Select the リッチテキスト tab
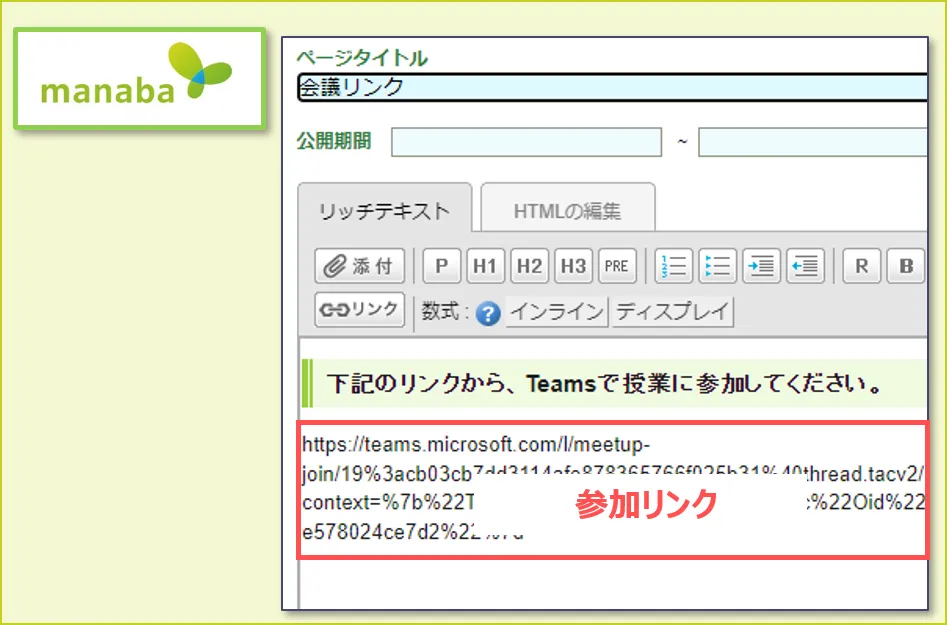 tap(384, 211)
